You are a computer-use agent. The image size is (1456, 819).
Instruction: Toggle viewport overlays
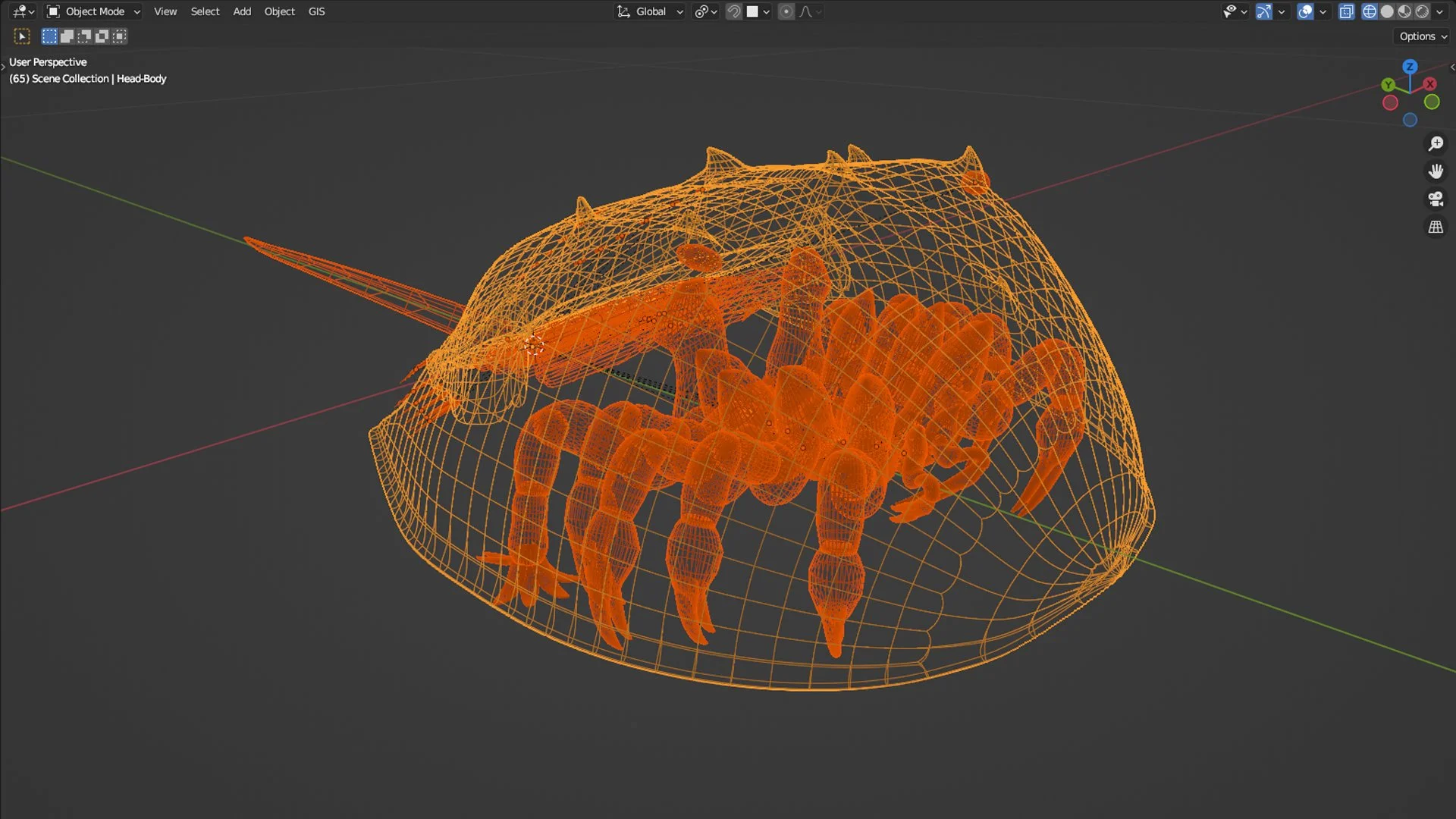[x=1305, y=11]
